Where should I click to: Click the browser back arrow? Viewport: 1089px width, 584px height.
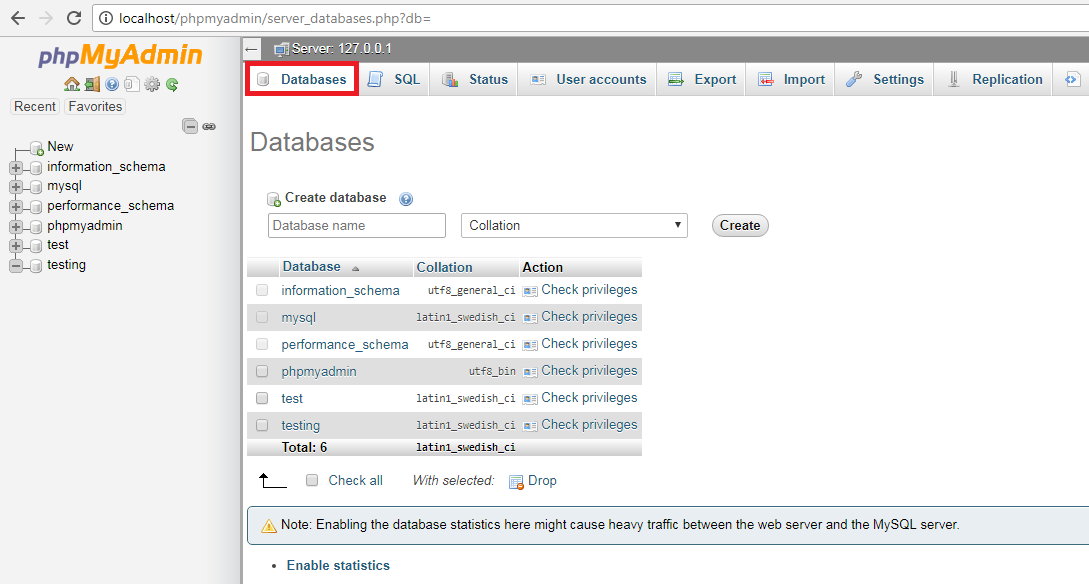[x=18, y=18]
